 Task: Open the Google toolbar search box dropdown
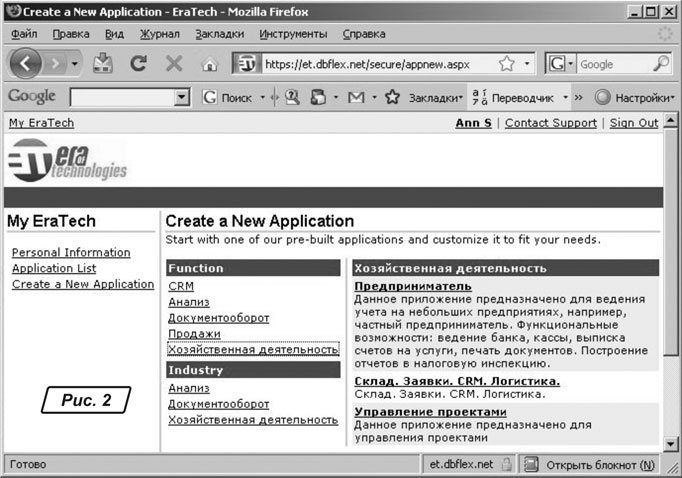click(182, 98)
